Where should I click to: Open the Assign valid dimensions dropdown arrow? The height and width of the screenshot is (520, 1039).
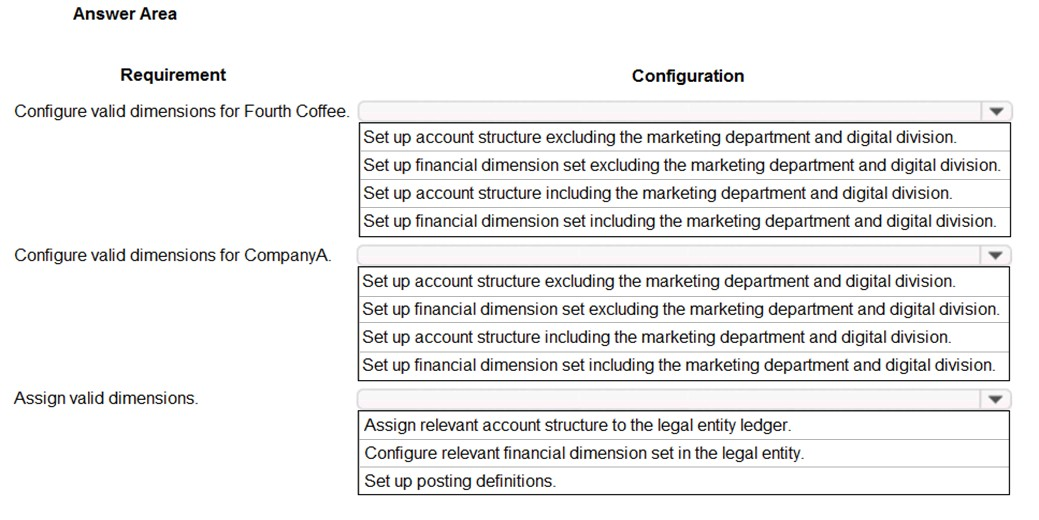(x=995, y=399)
